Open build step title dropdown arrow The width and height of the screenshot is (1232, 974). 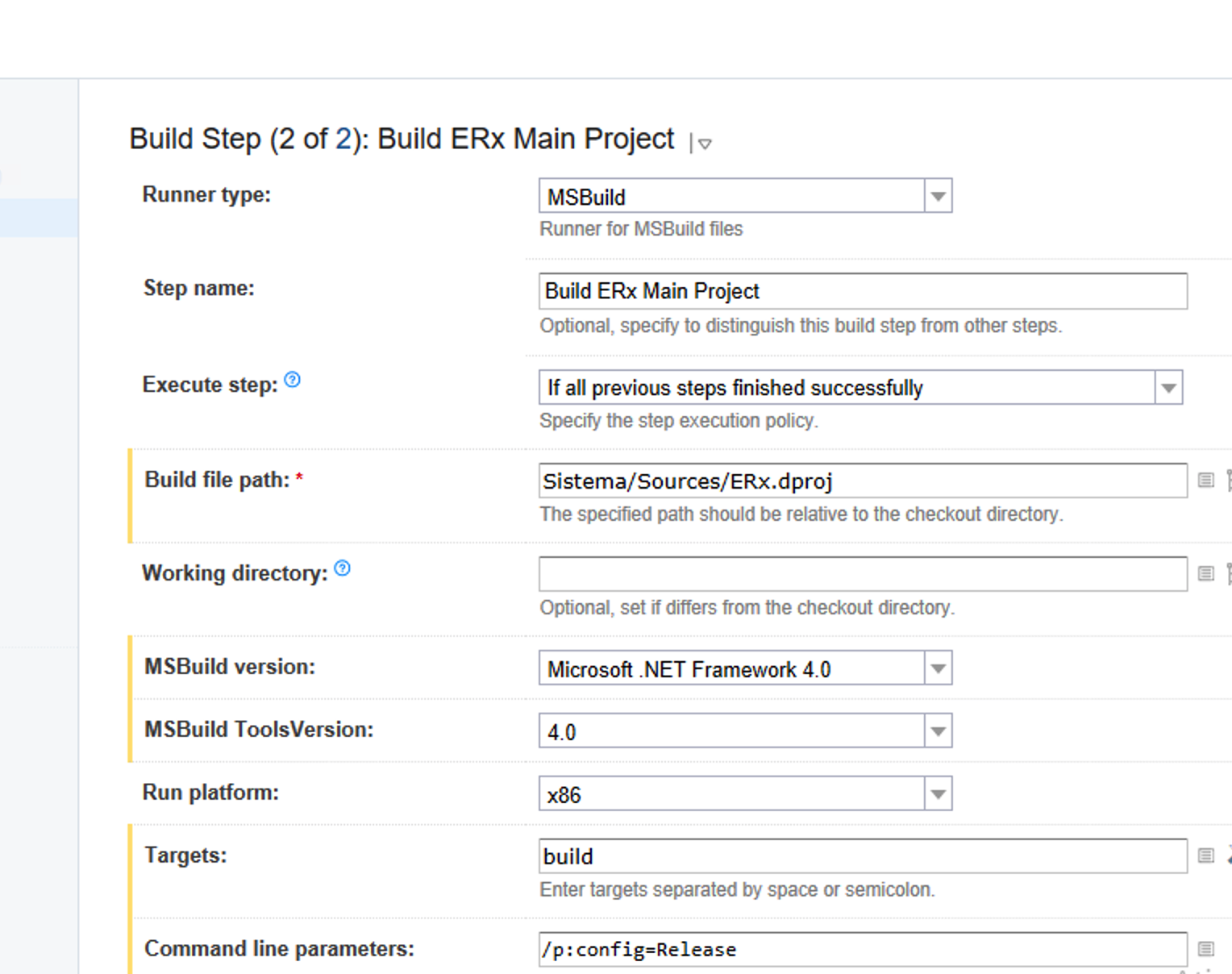[x=705, y=144]
